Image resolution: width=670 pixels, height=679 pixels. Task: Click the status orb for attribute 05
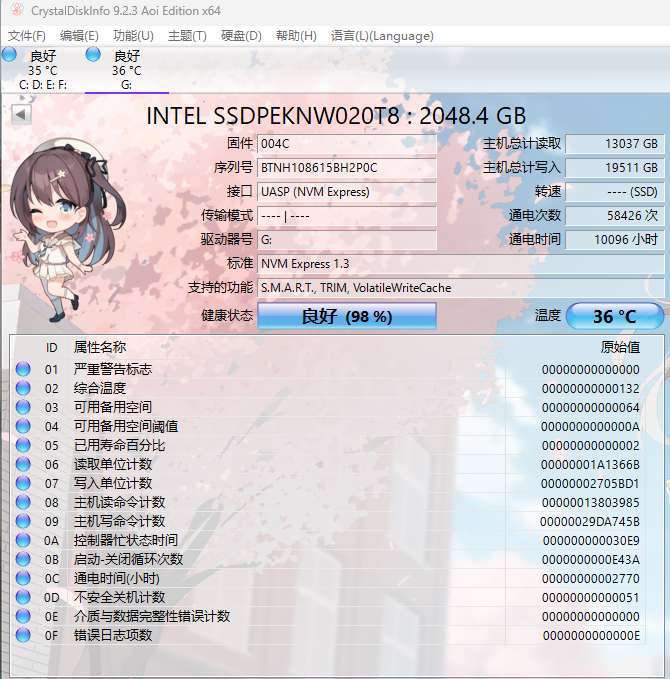click(23, 445)
